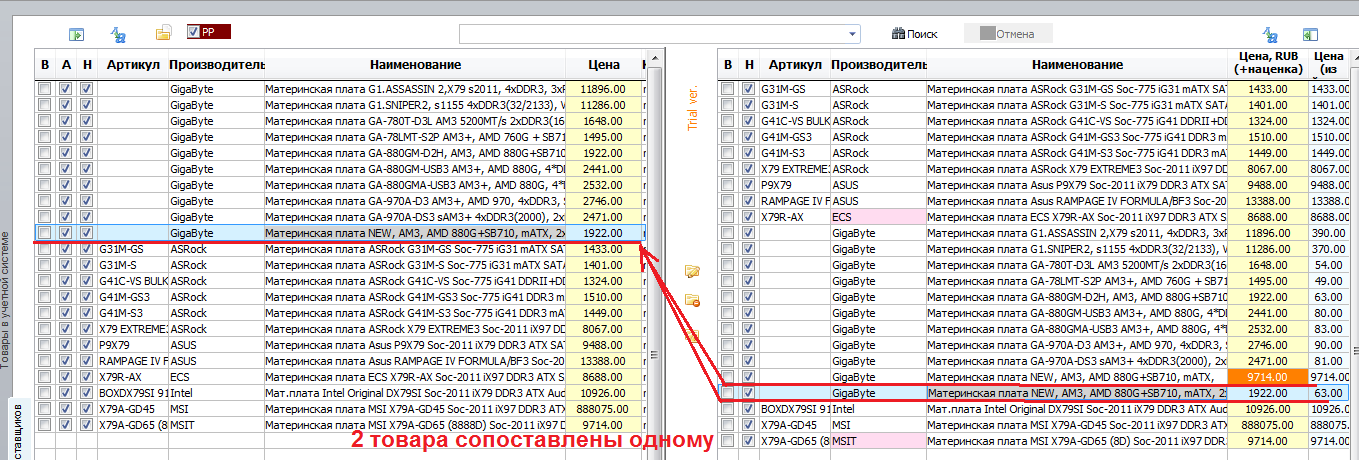
Task: Click the green arrow panel icon at top right
Action: point(1310,34)
